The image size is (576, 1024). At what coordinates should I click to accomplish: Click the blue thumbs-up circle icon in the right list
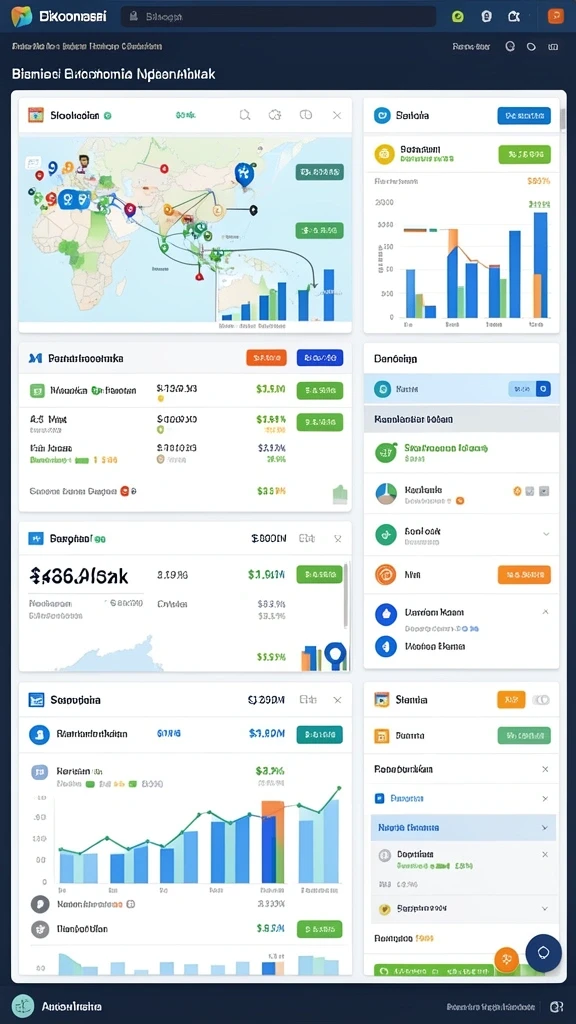click(385, 613)
